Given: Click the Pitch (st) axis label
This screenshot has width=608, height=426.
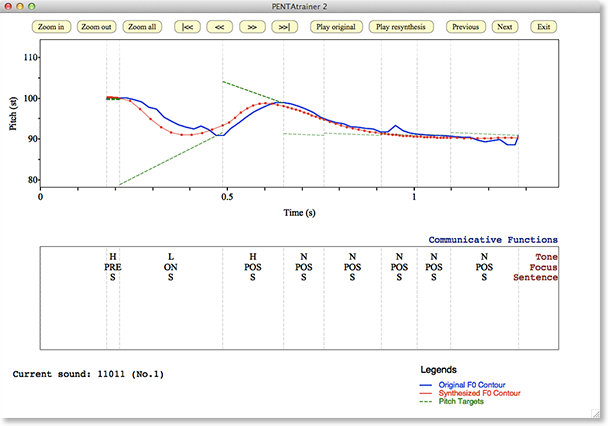Looking at the screenshot, I should coord(13,113).
